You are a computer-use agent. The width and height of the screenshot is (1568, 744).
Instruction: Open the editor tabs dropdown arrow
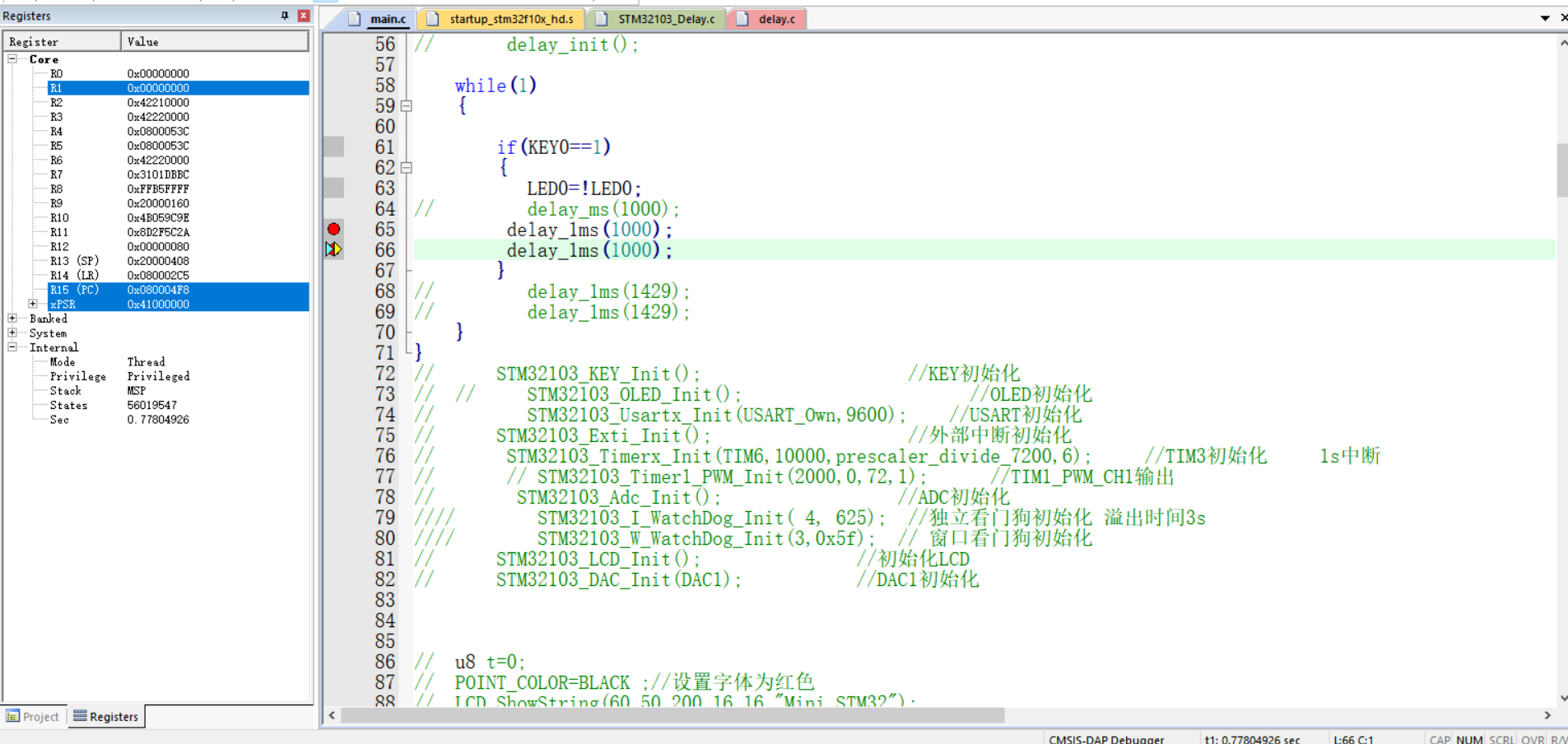1545,18
